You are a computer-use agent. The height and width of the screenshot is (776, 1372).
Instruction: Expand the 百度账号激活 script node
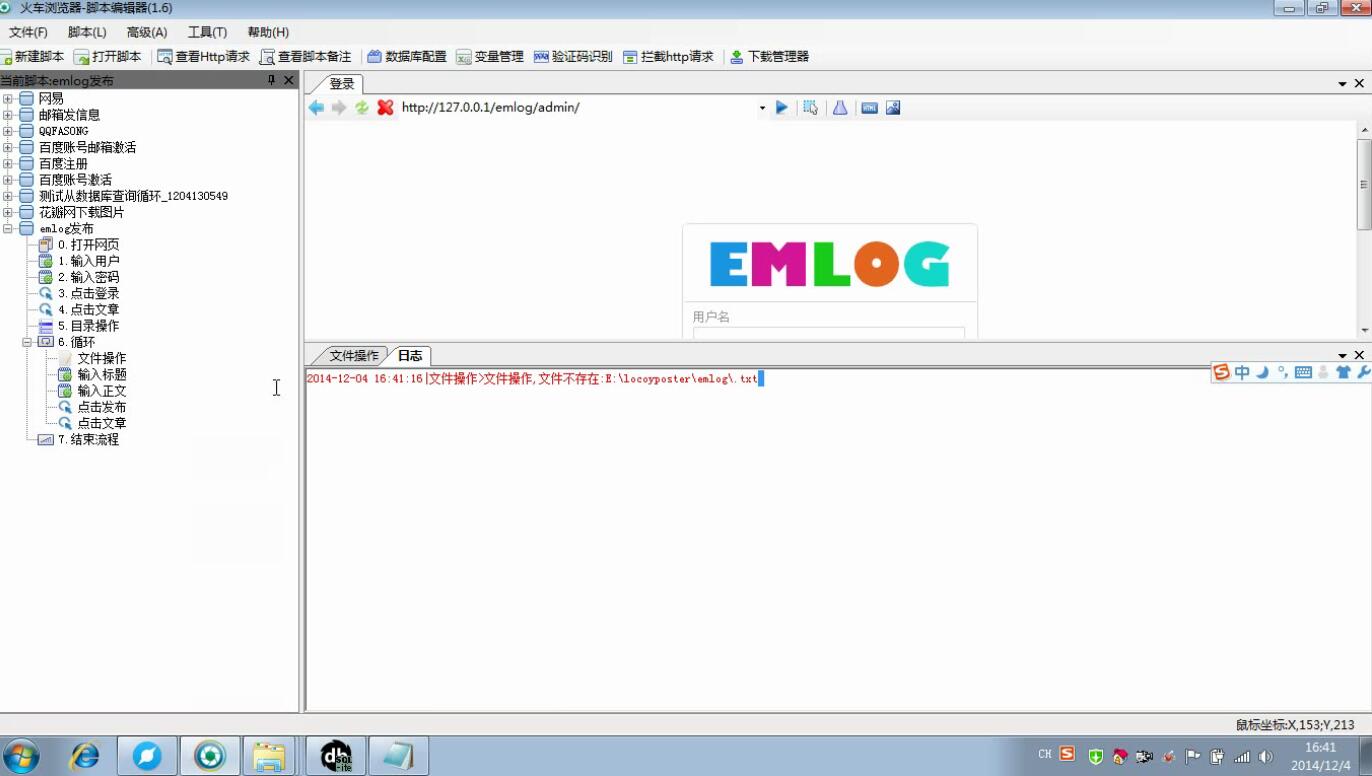coord(8,180)
